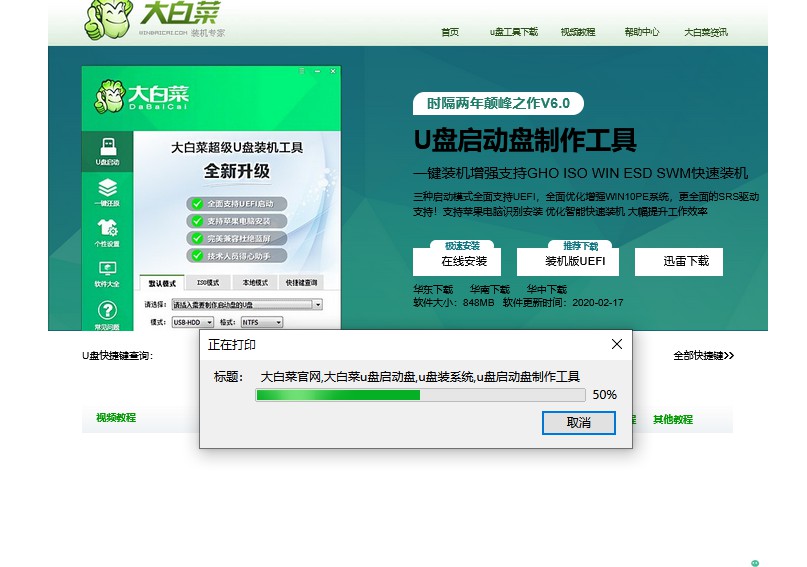
Task: Click the print progress bar at 50%
Action: 420,395
